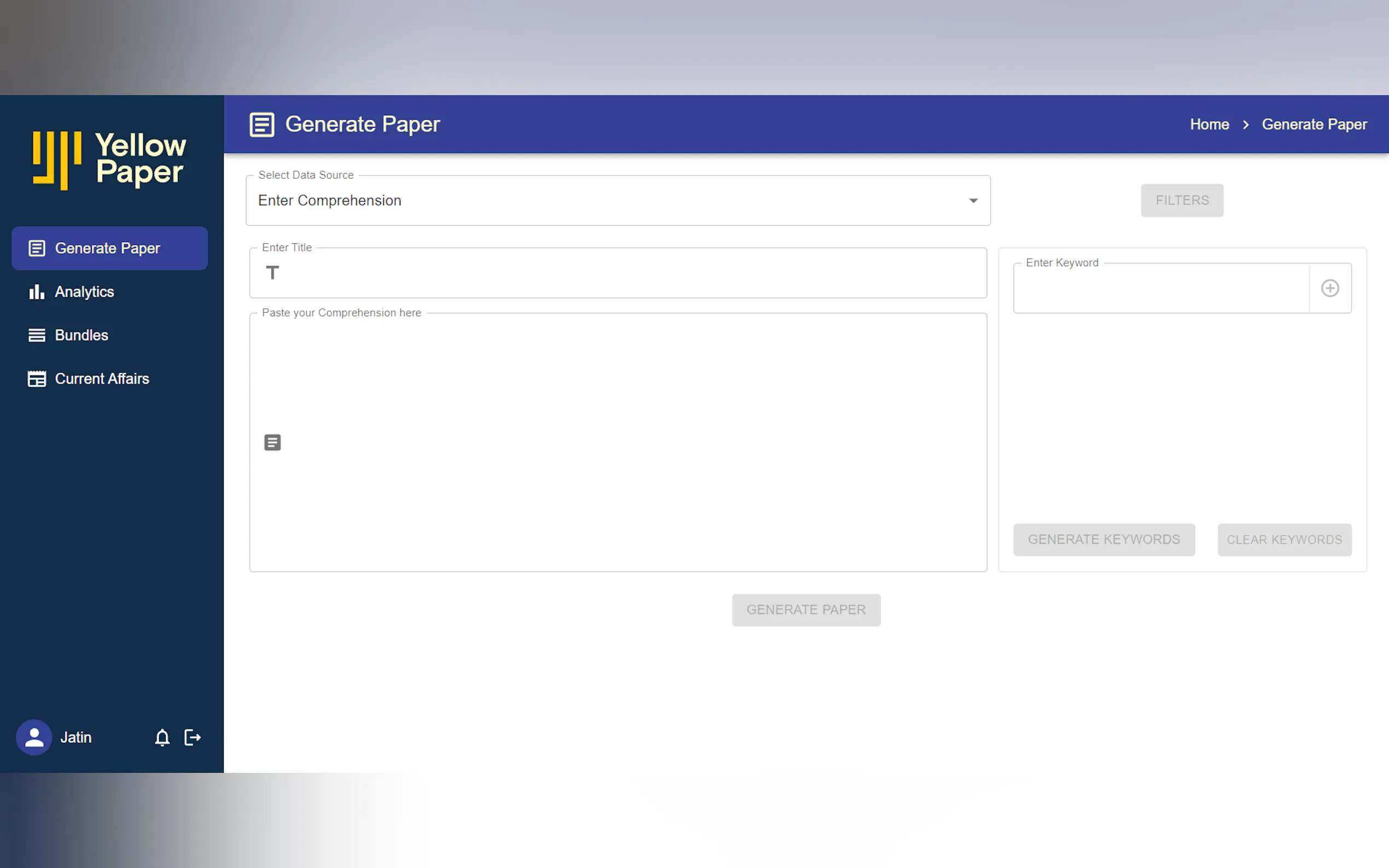Click the Yellow Paper logo
This screenshot has width=1389, height=868.
coord(110,160)
